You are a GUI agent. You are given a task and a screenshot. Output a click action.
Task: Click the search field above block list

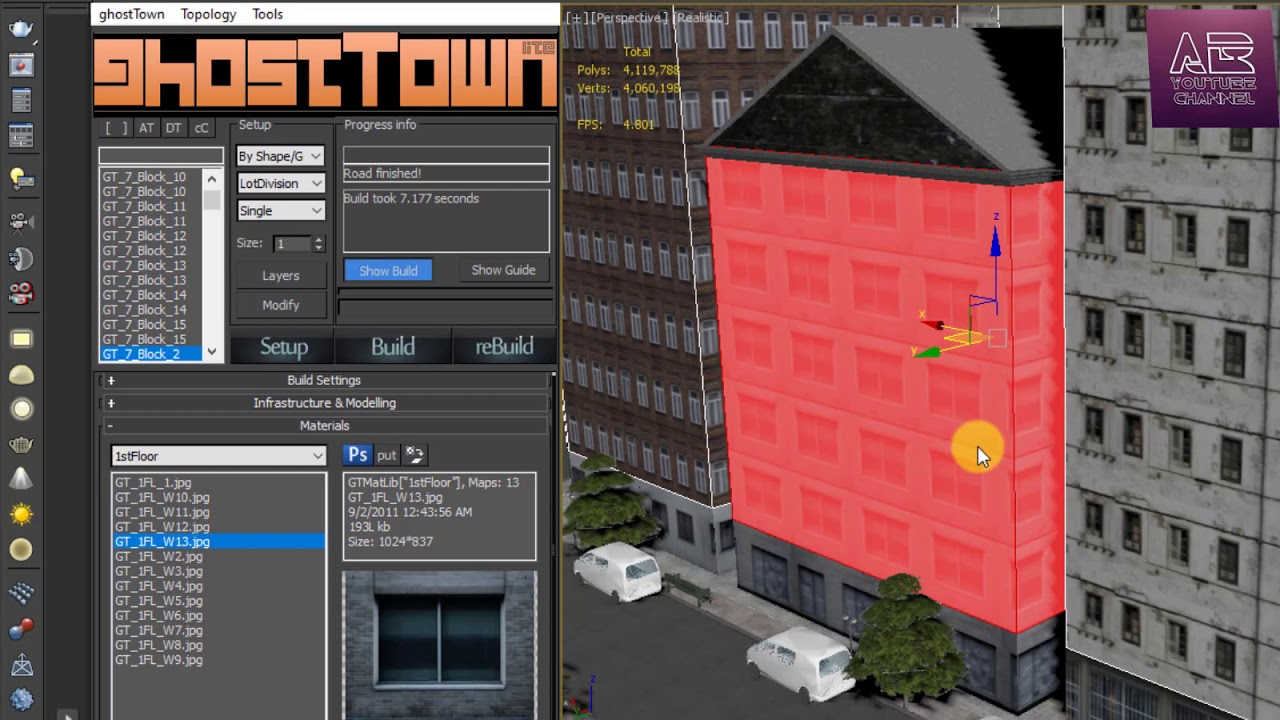[x=160, y=156]
